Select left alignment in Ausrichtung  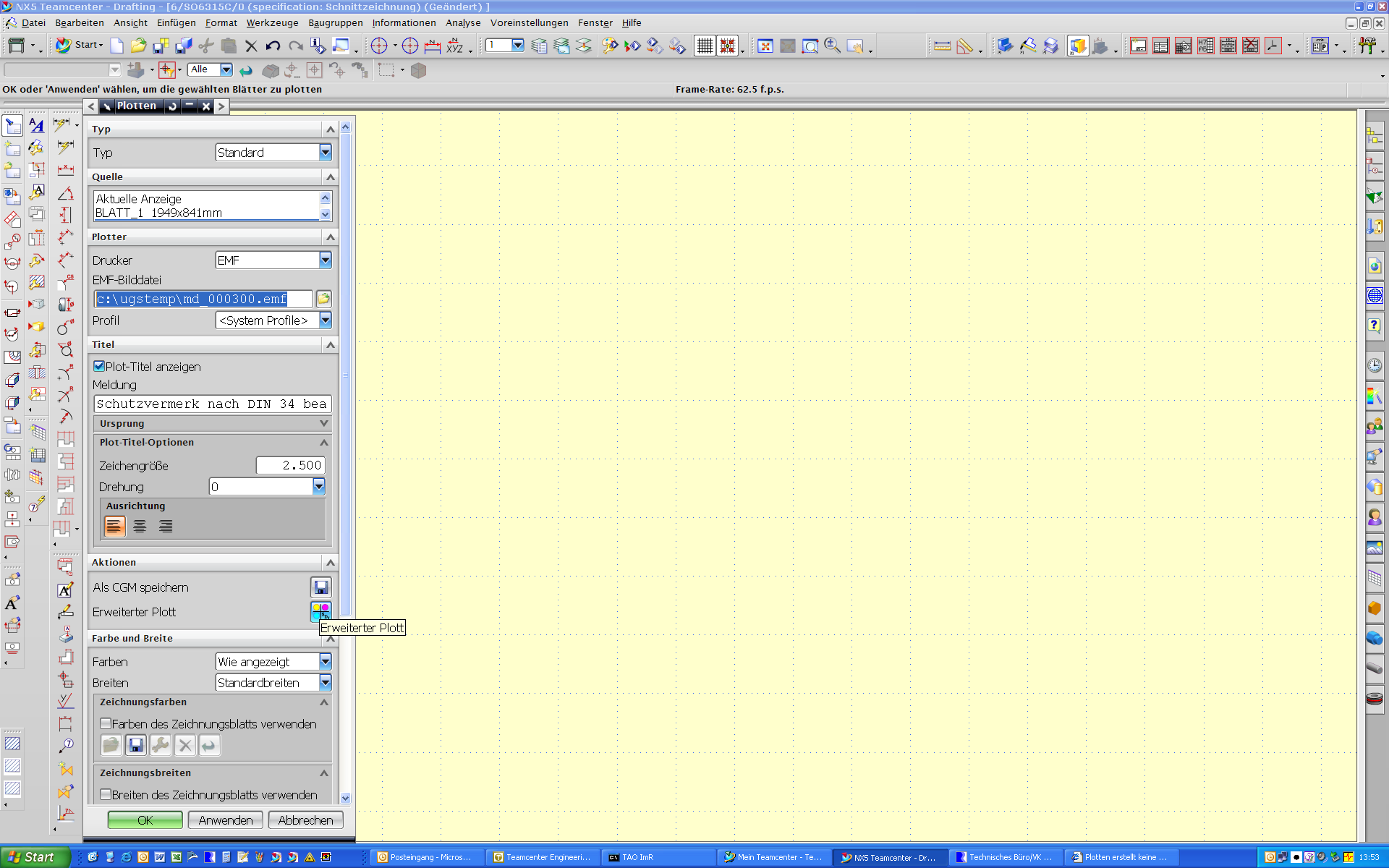pos(114,526)
